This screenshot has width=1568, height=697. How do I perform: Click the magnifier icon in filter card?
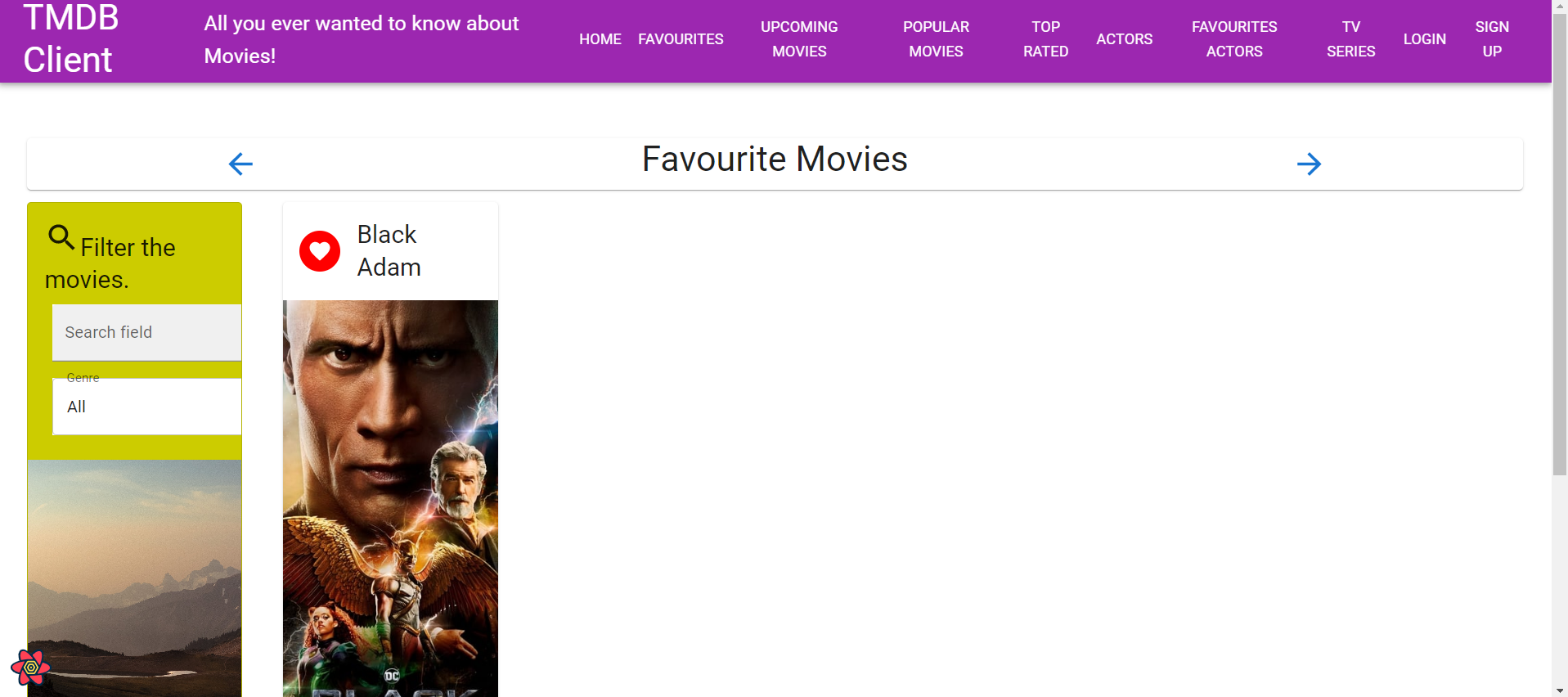click(61, 237)
